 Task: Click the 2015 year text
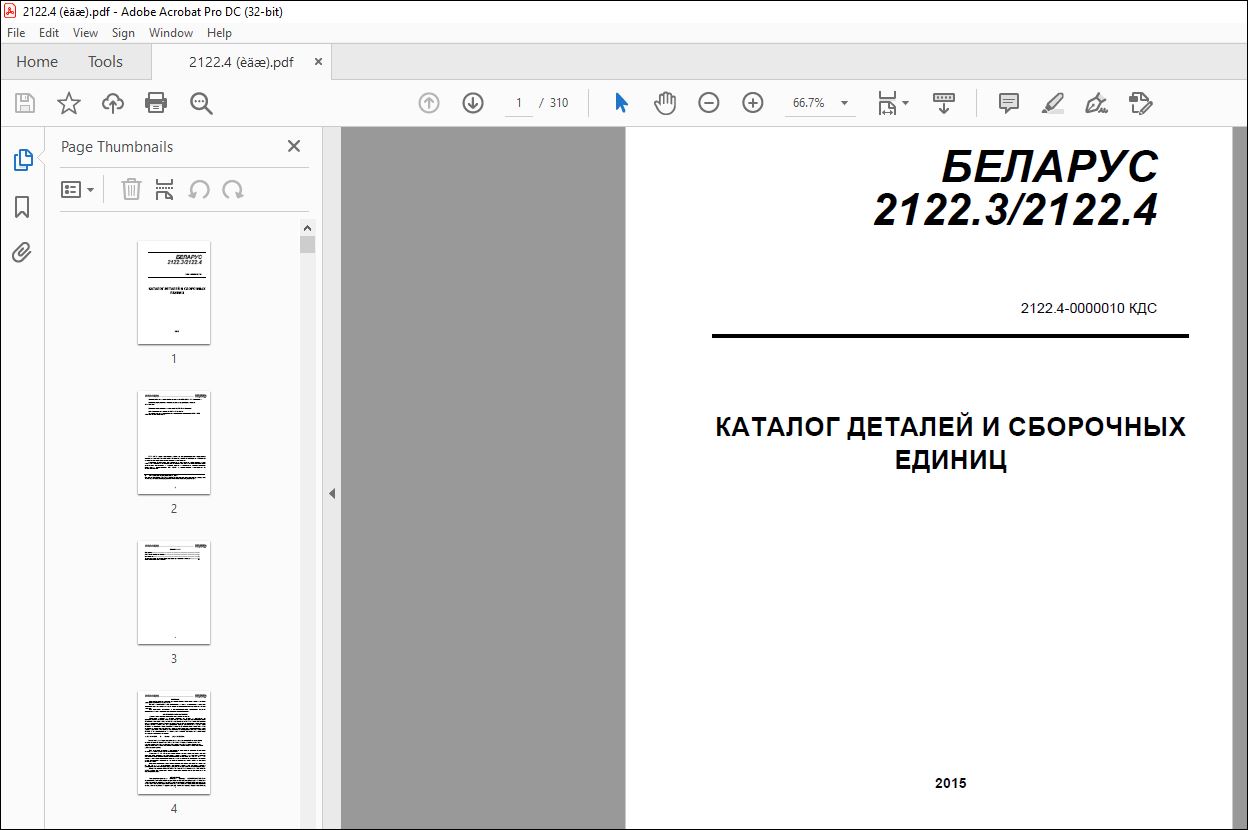[951, 783]
